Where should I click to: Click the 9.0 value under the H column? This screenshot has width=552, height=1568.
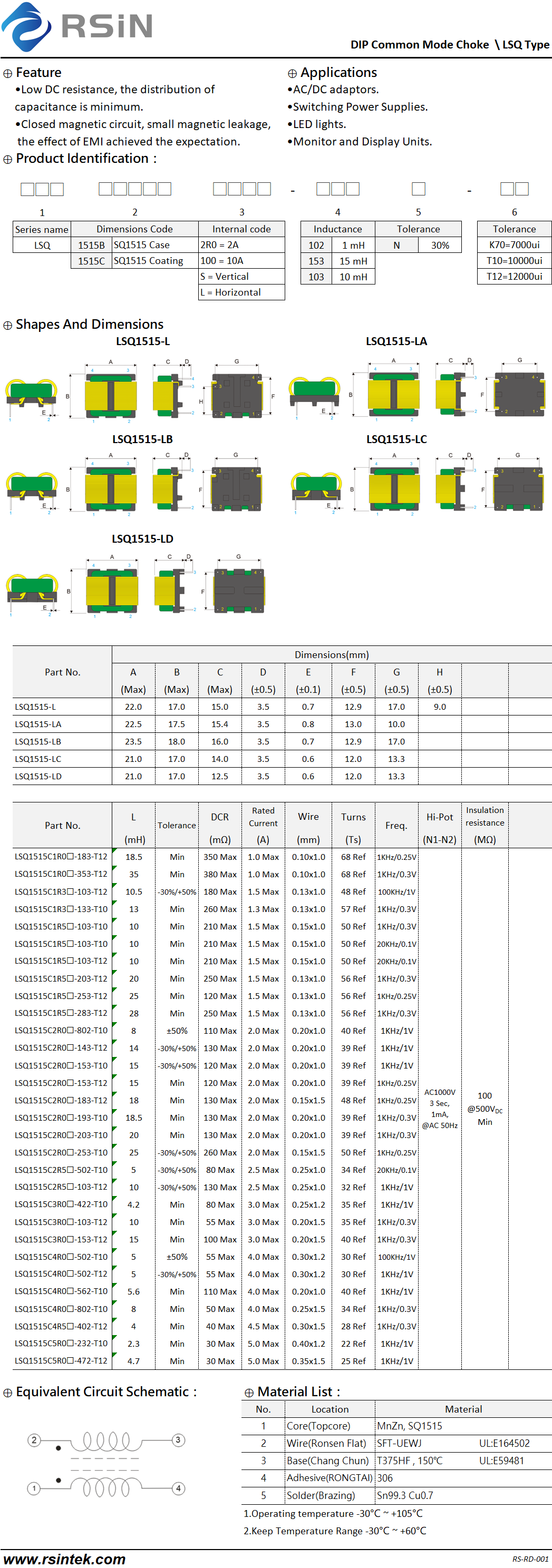pyautogui.click(x=439, y=707)
